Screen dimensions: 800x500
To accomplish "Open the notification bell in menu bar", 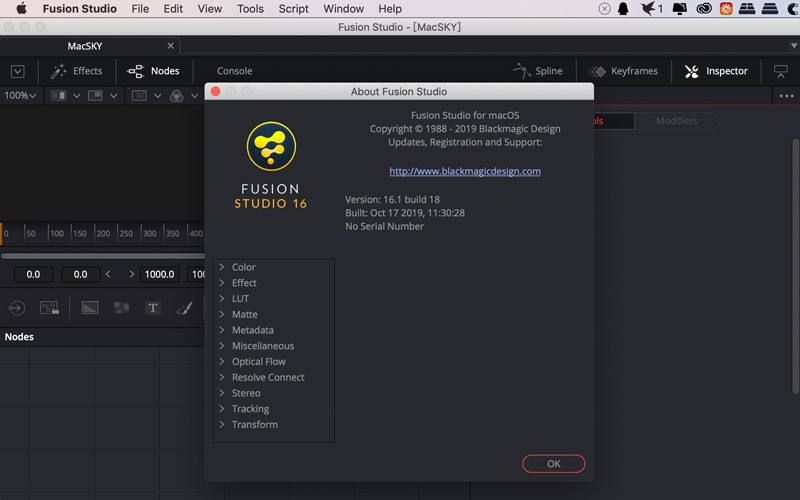I will [623, 9].
